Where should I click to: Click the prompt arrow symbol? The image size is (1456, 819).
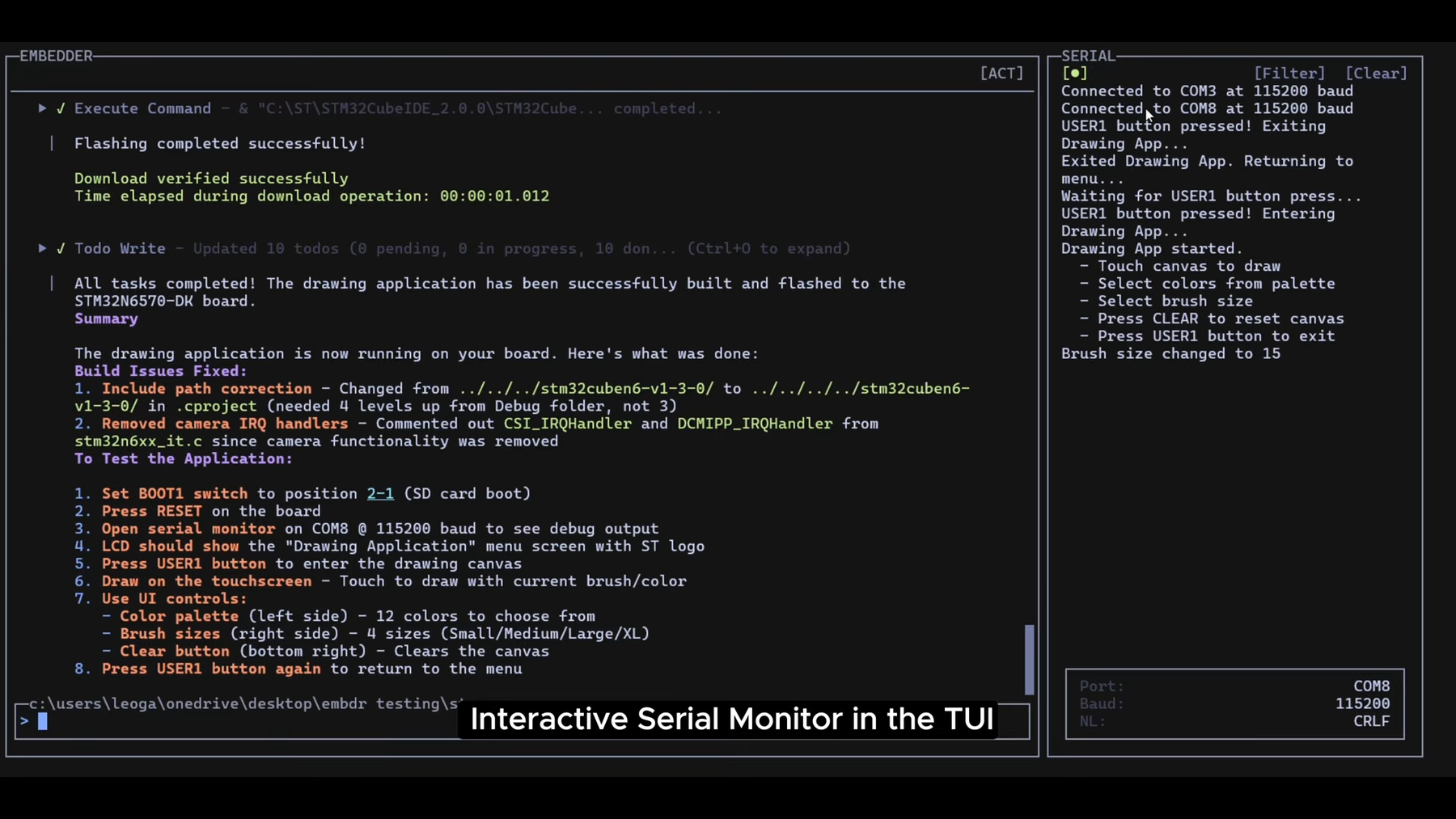point(25,721)
